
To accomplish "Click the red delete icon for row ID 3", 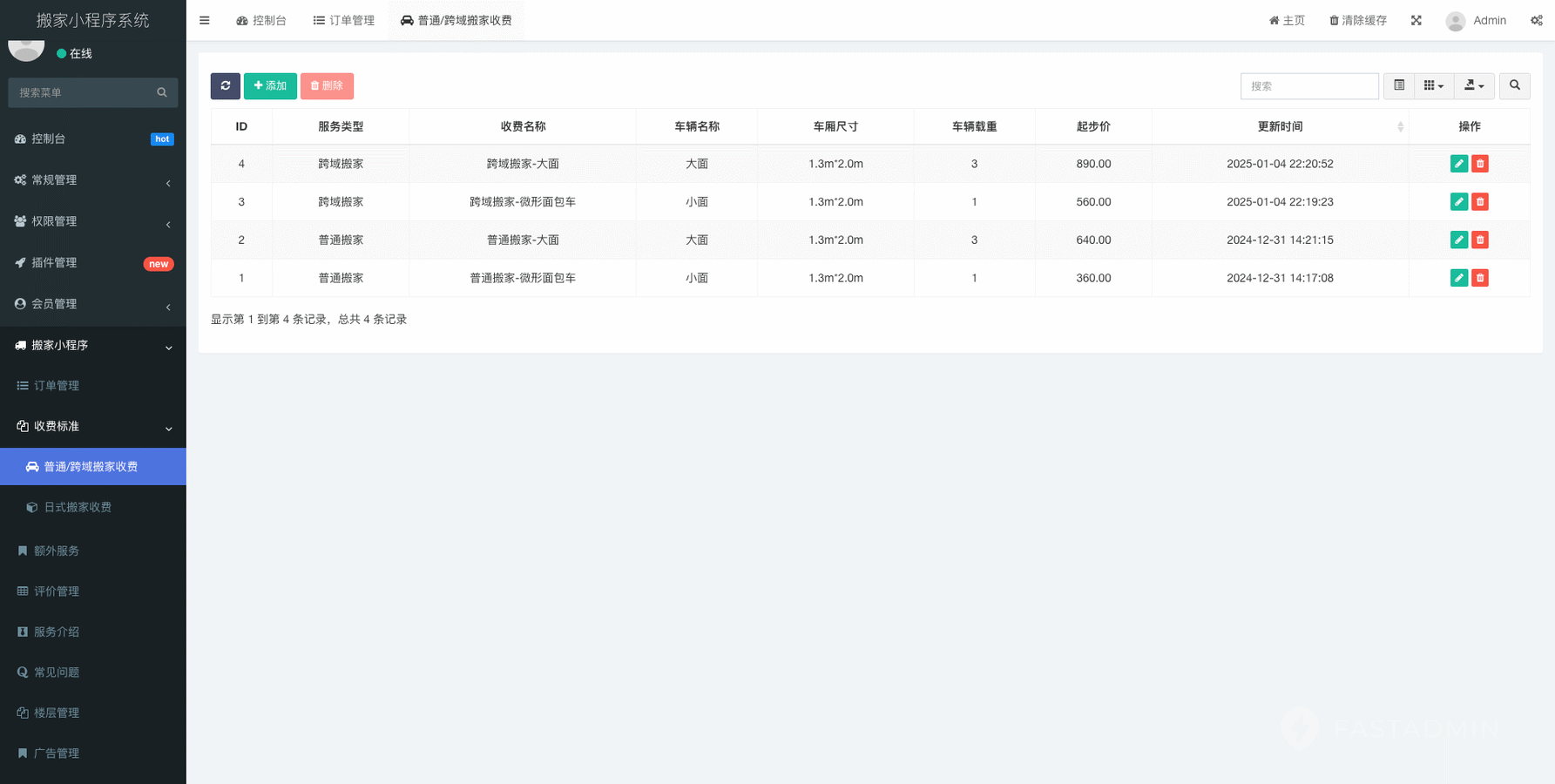I will [1479, 202].
